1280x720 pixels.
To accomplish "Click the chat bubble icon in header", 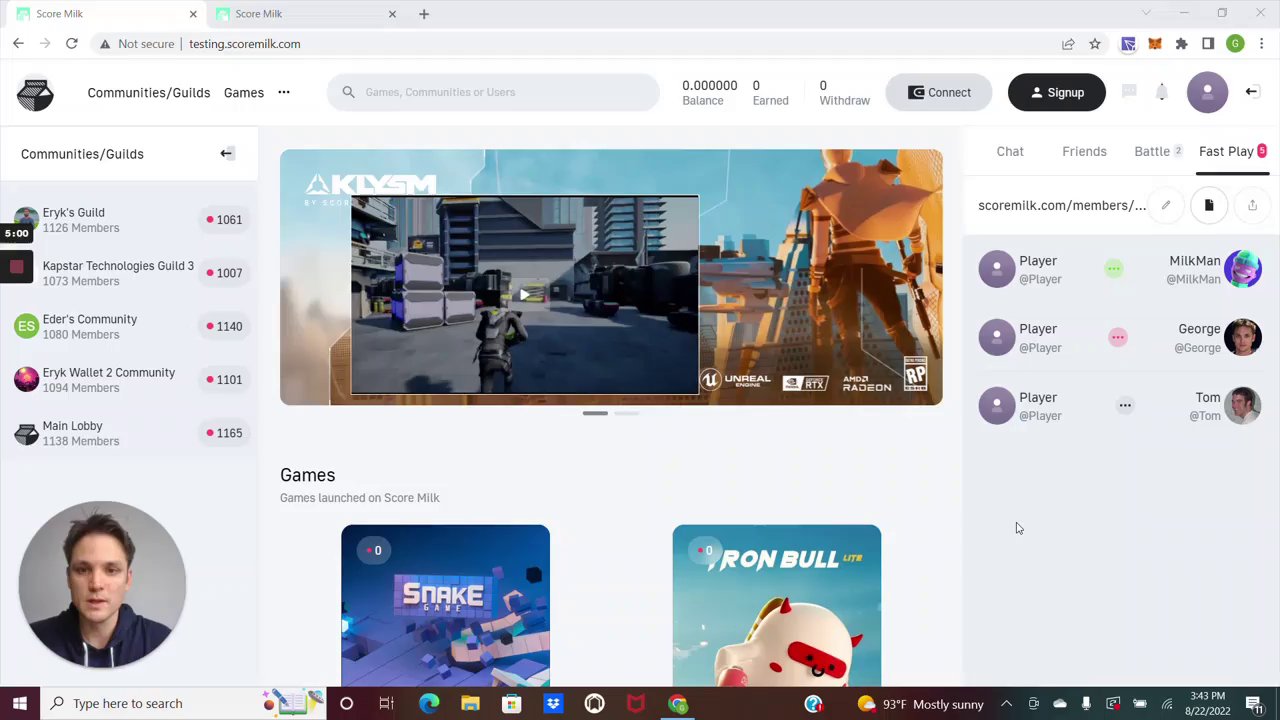I will (1129, 92).
